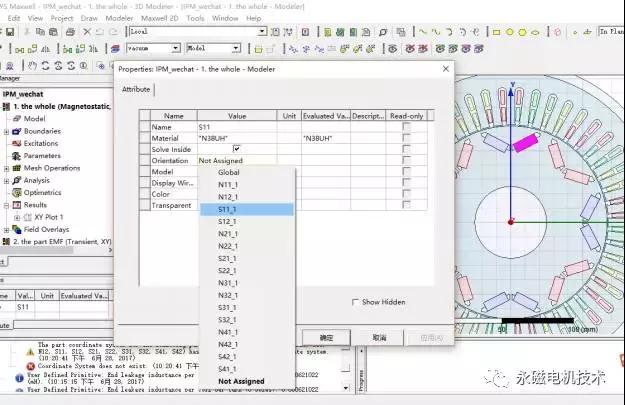Expand the Analysis tree node
This screenshot has width=625, height=405.
[x=6, y=181]
